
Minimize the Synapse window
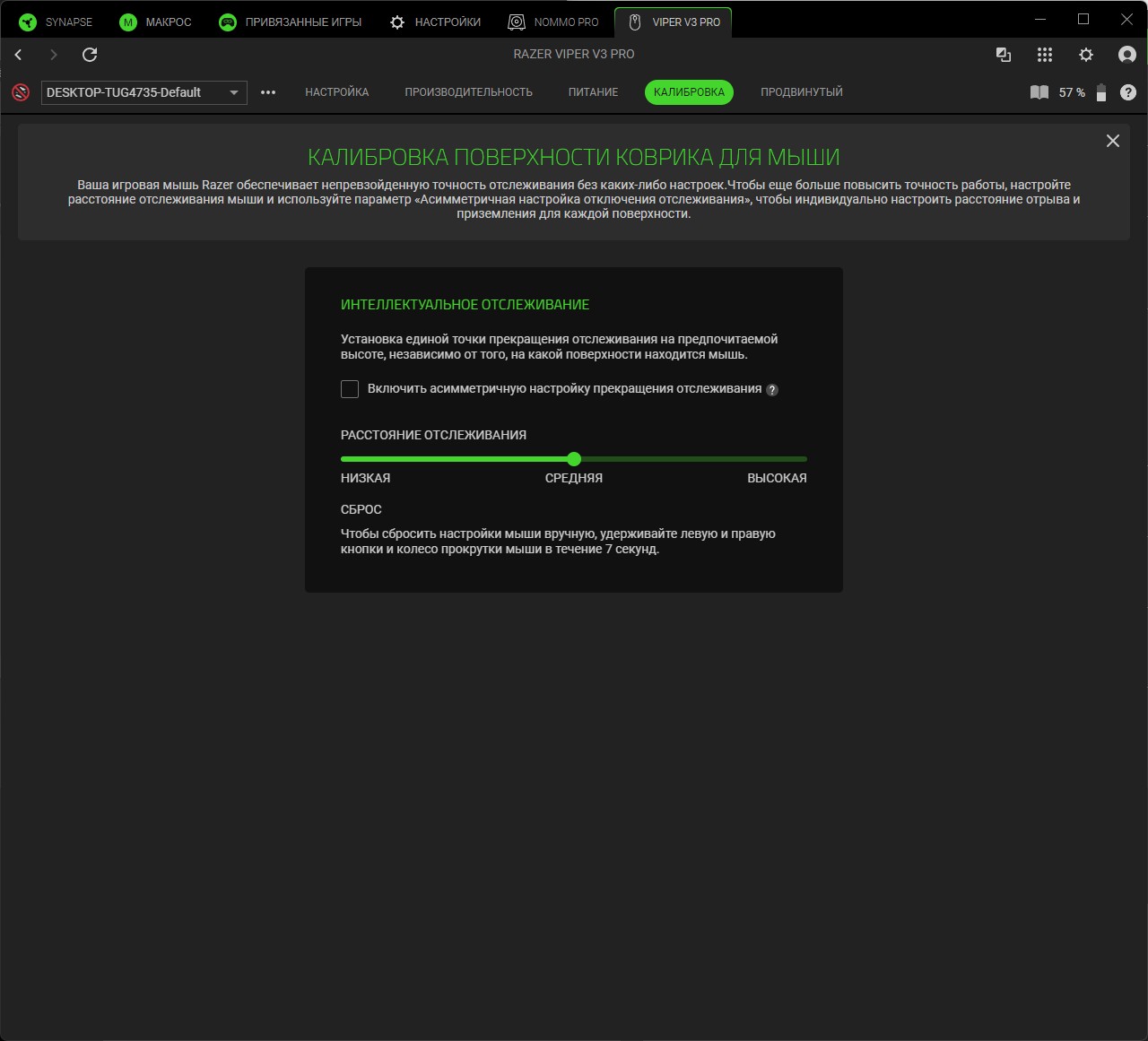tap(1040, 19)
